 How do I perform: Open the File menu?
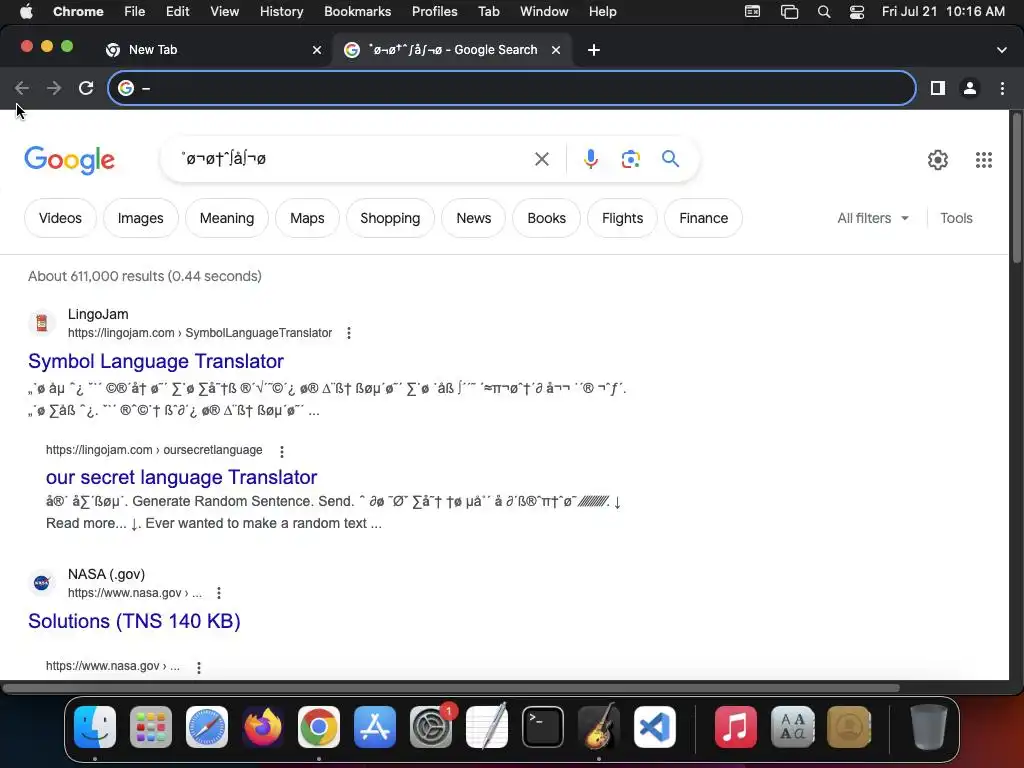pyautogui.click(x=135, y=12)
